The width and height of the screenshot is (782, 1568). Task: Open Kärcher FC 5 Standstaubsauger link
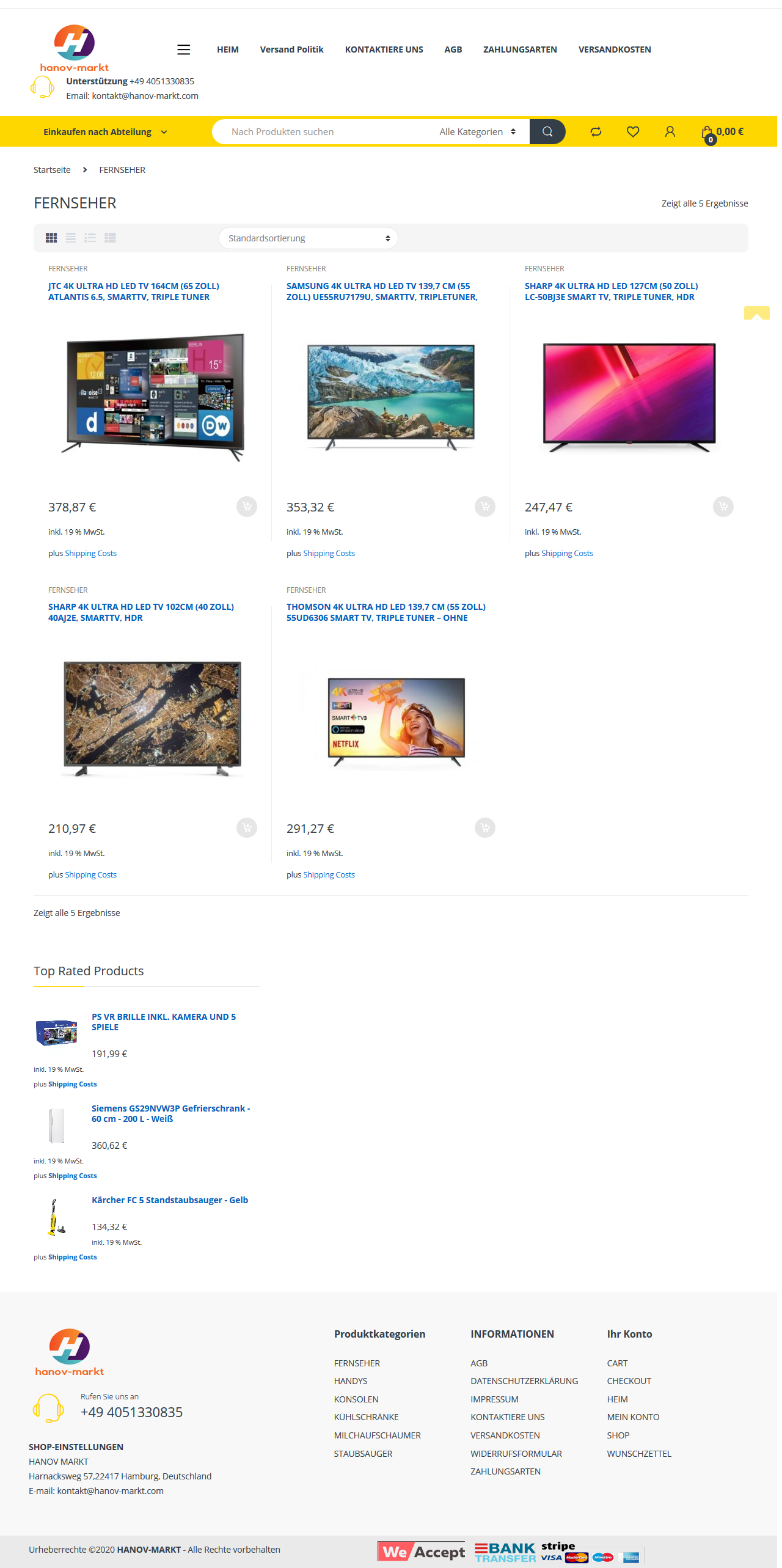click(170, 1200)
